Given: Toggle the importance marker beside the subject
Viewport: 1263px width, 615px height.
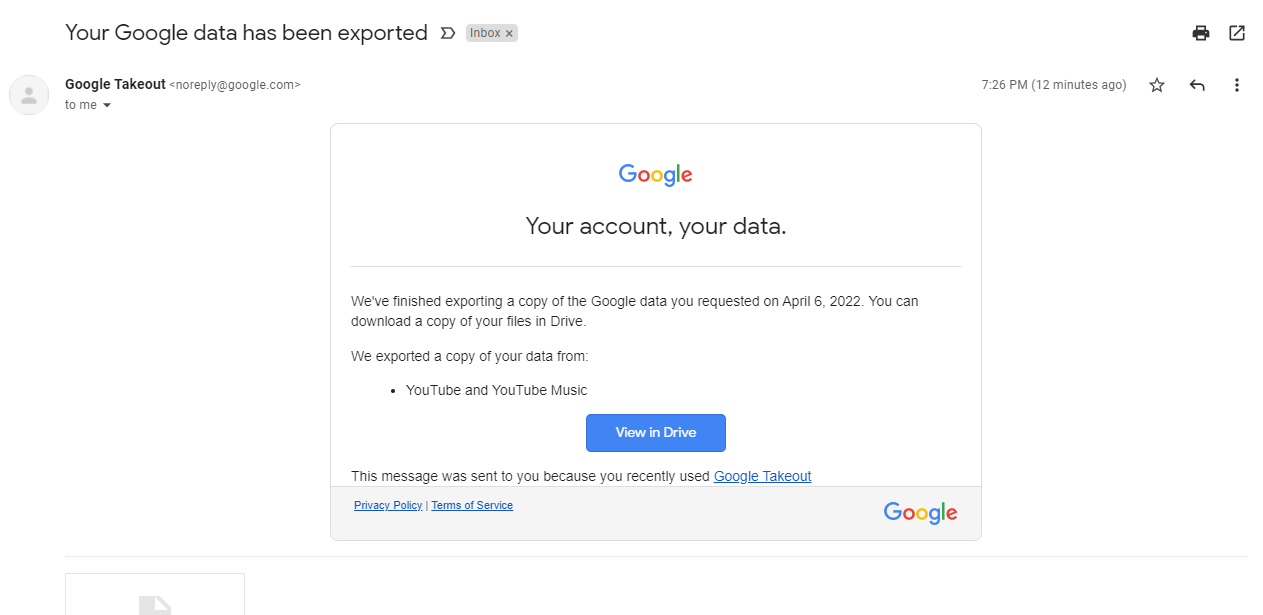Looking at the screenshot, I should point(448,33).
